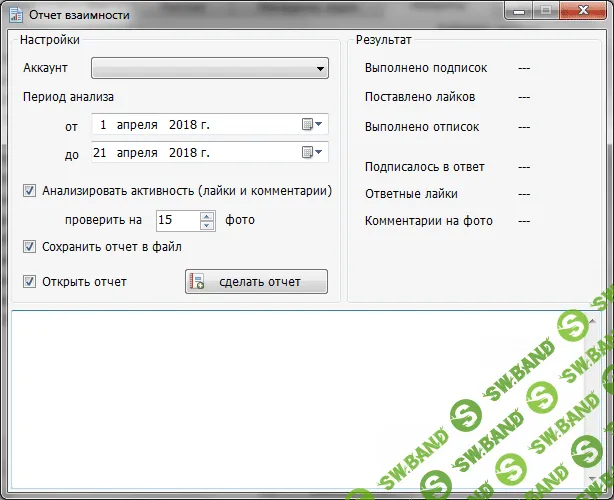Click the log scrollbar down arrow
This screenshot has height=500, width=614.
click(x=592, y=478)
